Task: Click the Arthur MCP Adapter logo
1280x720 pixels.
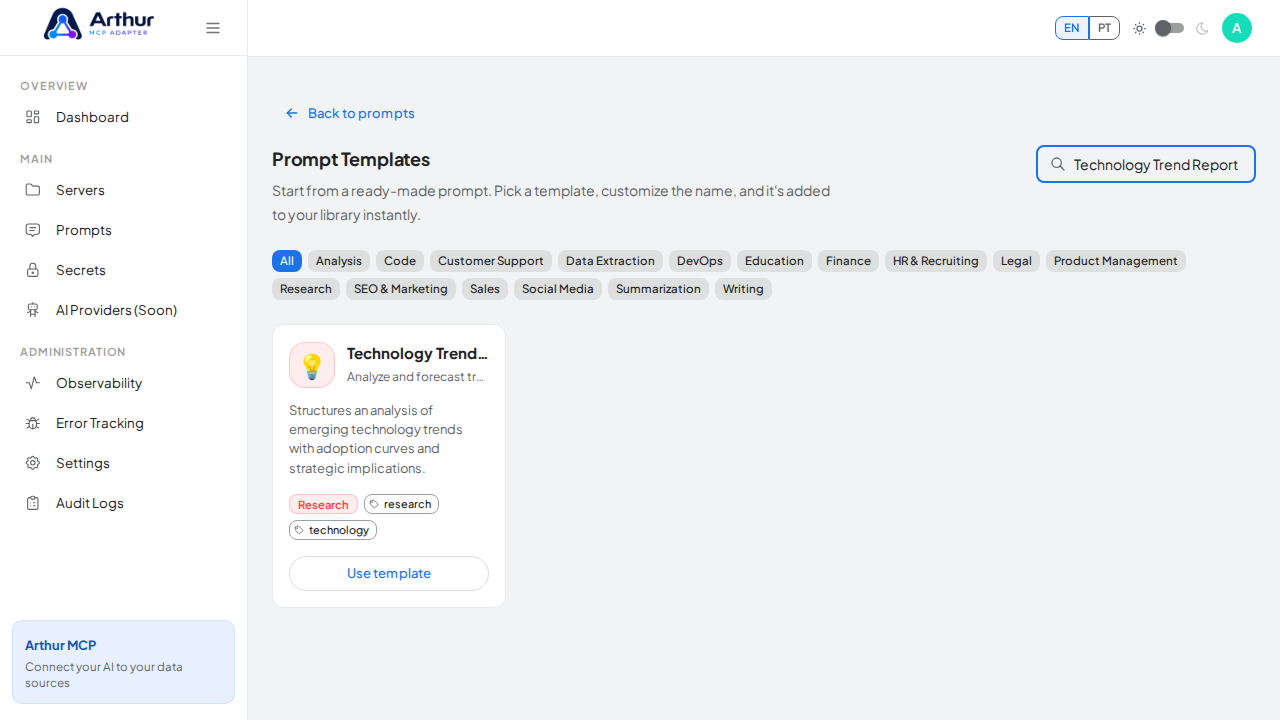Action: pos(99,24)
